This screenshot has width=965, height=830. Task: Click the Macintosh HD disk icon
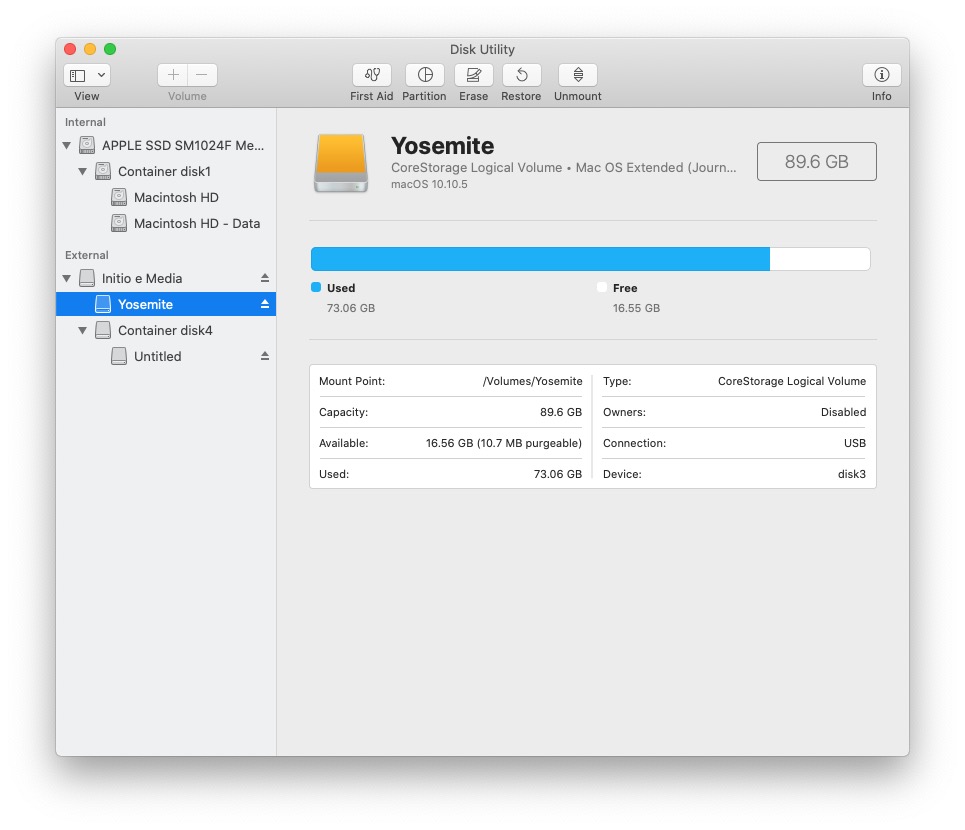(119, 198)
